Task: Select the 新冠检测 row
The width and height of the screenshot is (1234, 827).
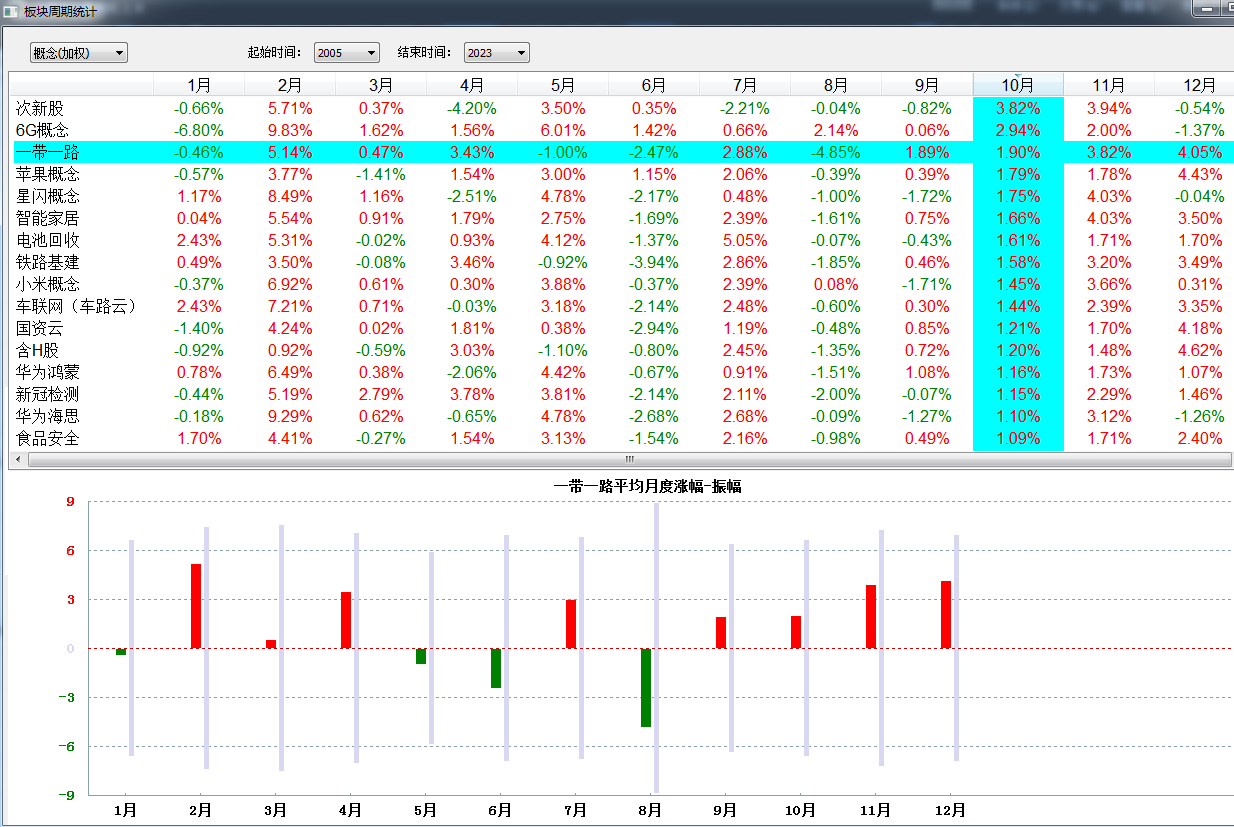Action: pyautogui.click(x=621, y=394)
